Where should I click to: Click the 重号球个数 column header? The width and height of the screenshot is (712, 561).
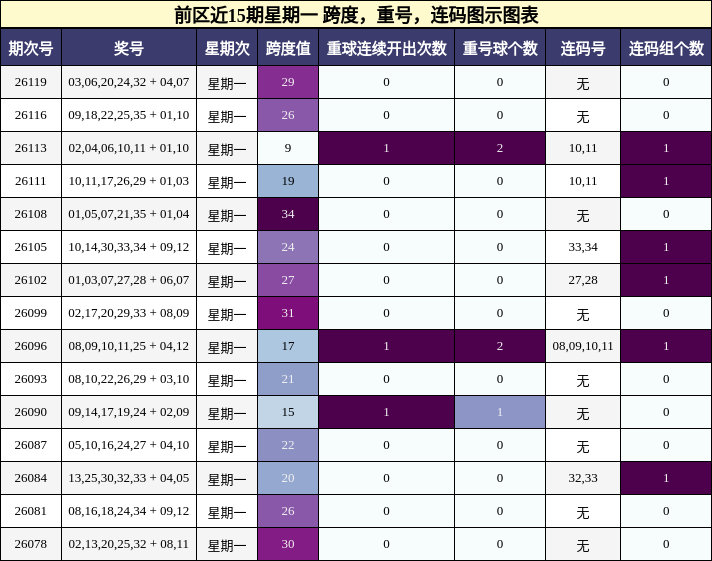[500, 48]
